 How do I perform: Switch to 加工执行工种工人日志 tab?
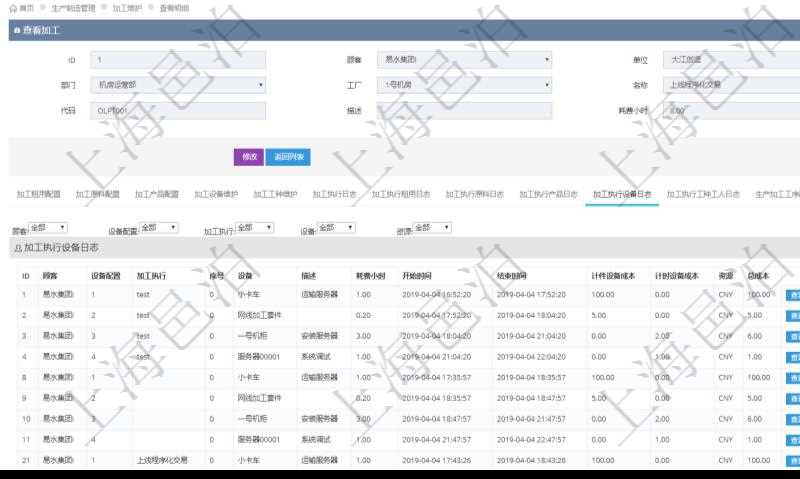[703, 194]
